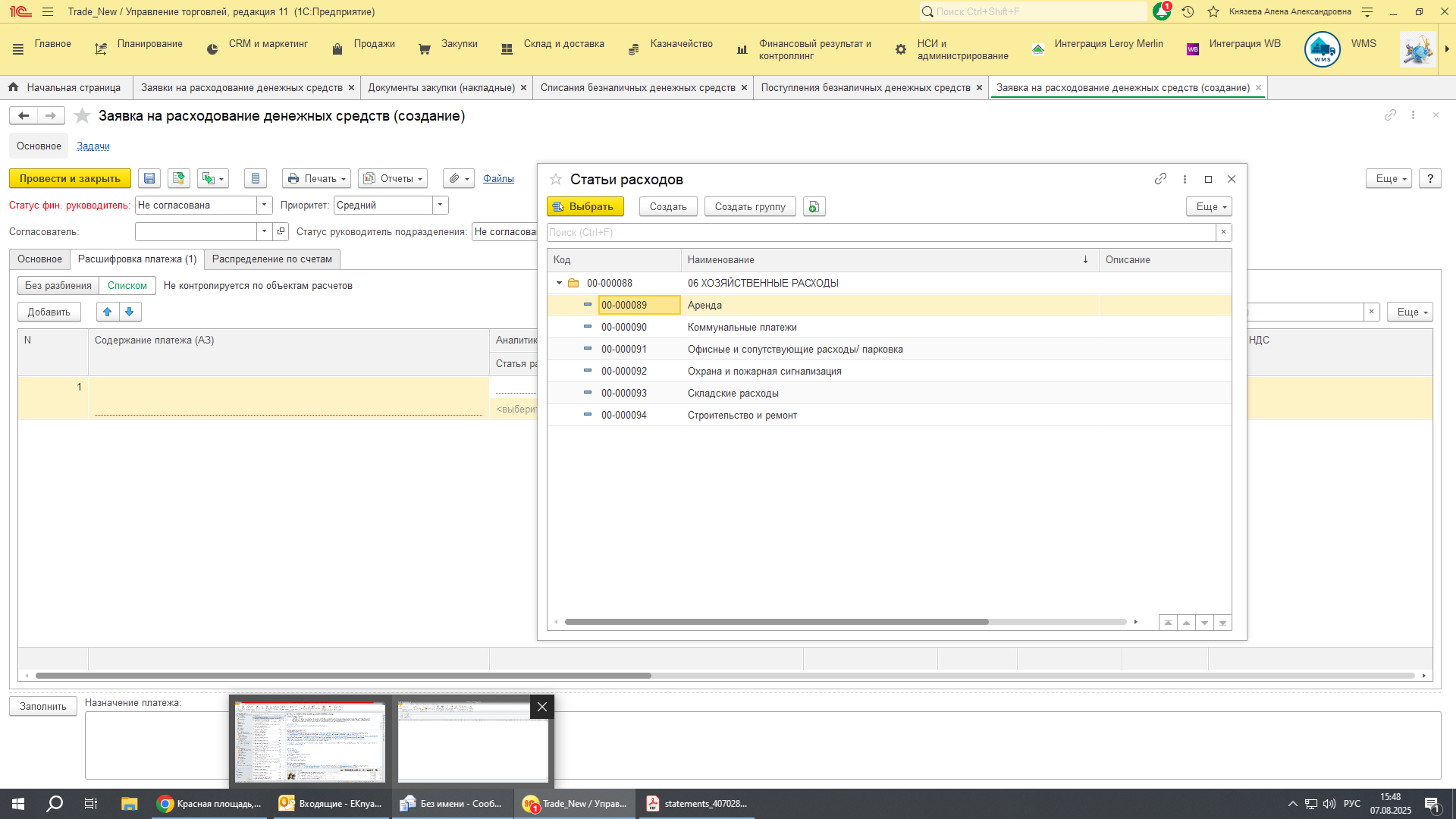Open the Печать dropdown menu
1456x819 pixels.
tap(316, 178)
